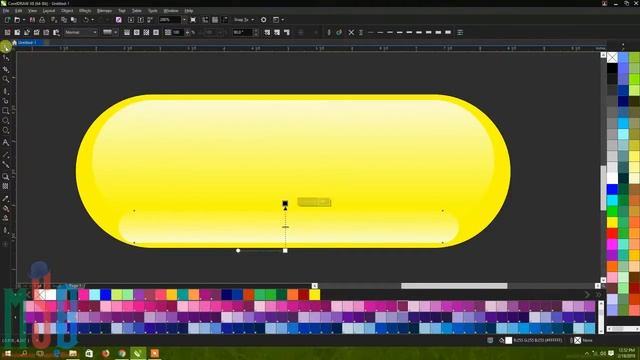Click the black transparency node on the canvas
This screenshot has width=640, height=360.
[x=285, y=203]
